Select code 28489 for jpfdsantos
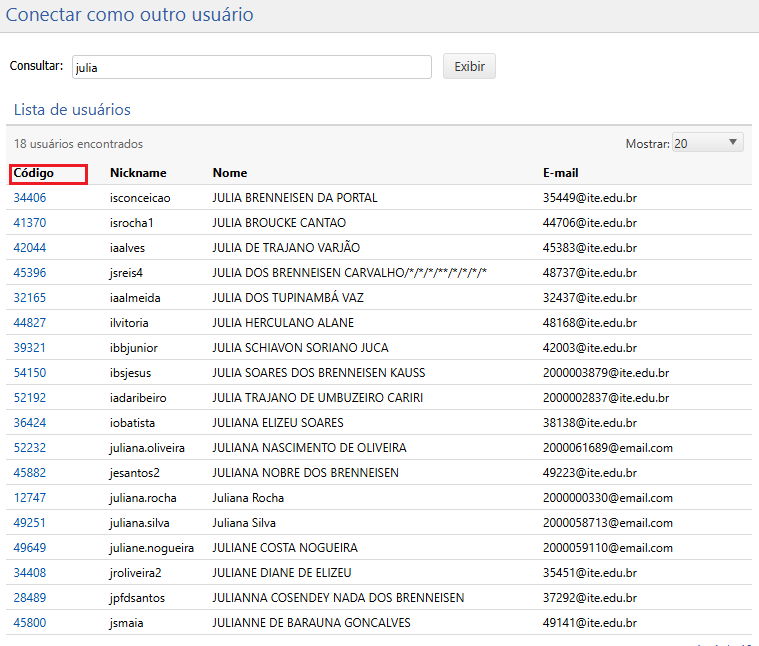Screen dimensions: 759x646 (x=30, y=598)
